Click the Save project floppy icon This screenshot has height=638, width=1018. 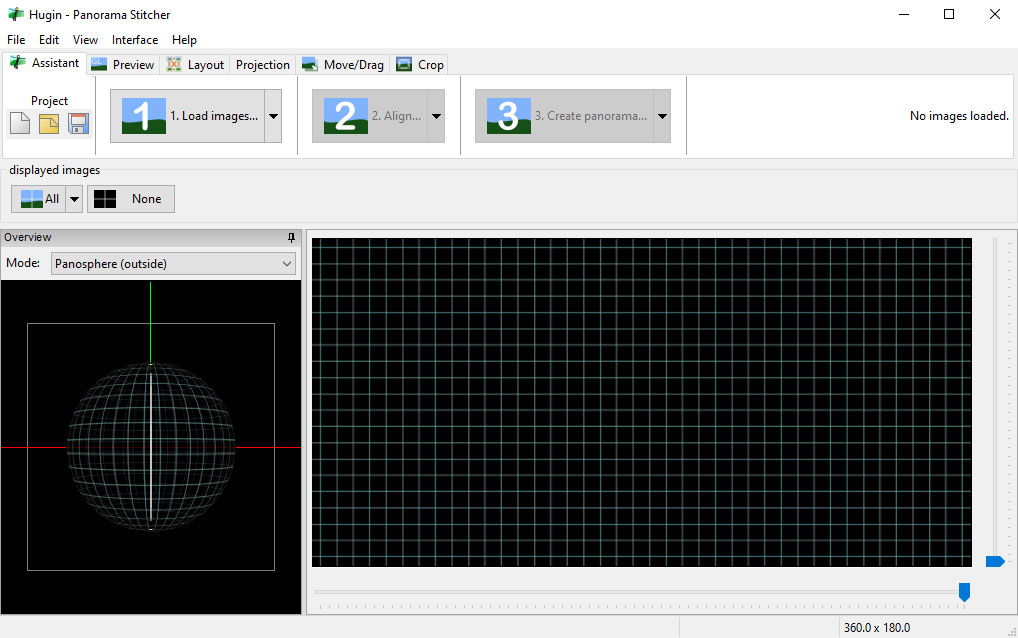(x=78, y=124)
